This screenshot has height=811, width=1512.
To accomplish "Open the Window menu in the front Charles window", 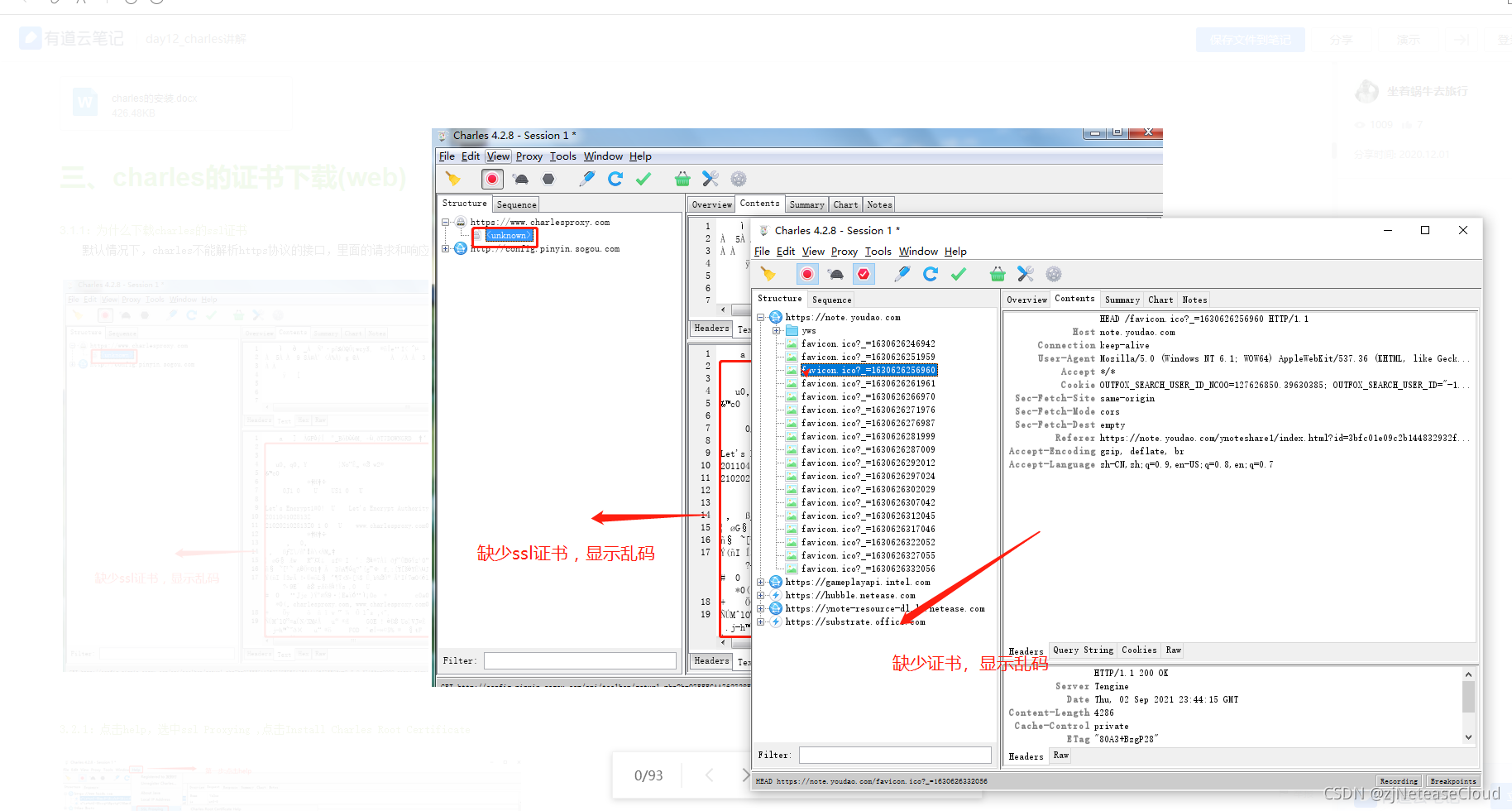I will (918, 252).
